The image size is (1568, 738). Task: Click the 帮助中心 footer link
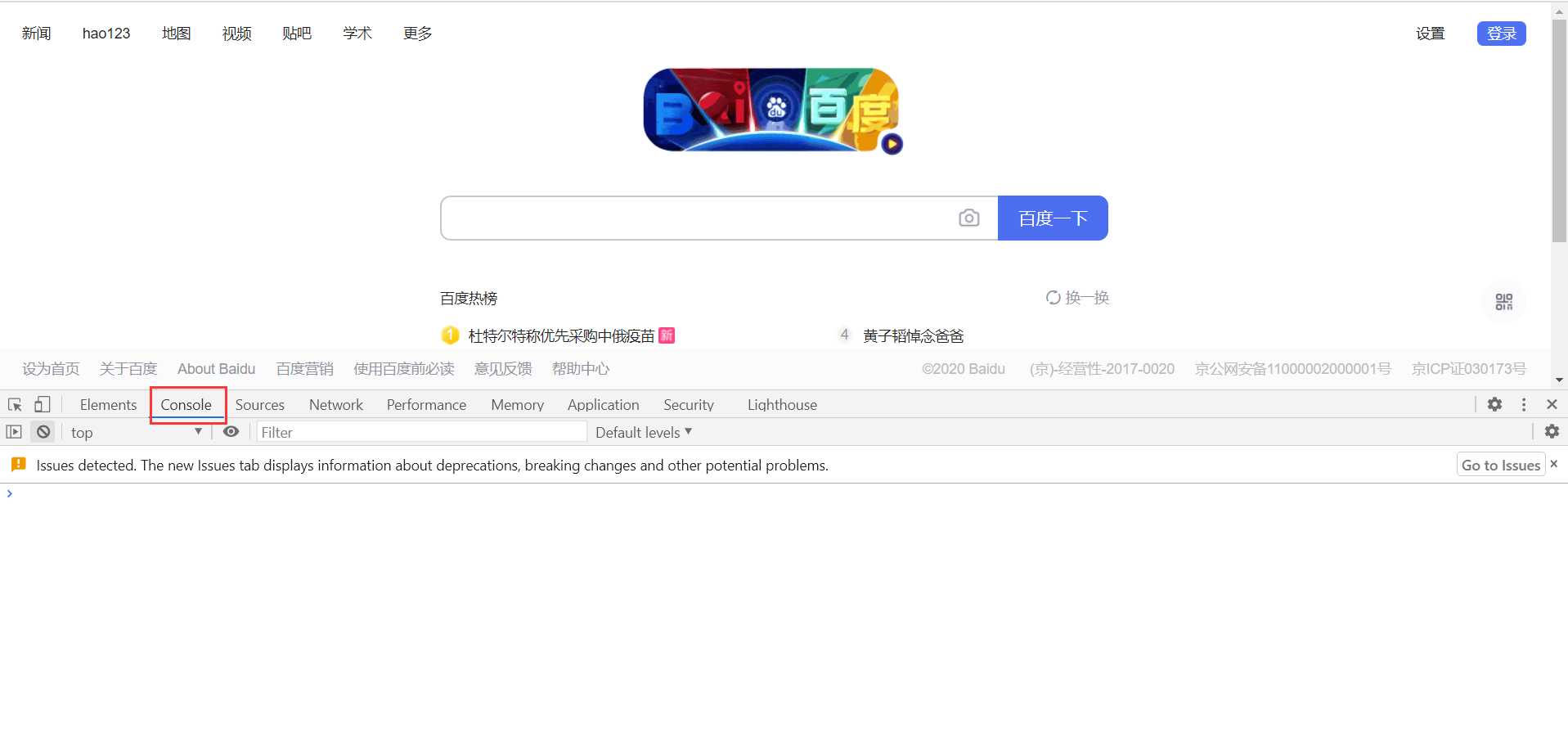(581, 369)
